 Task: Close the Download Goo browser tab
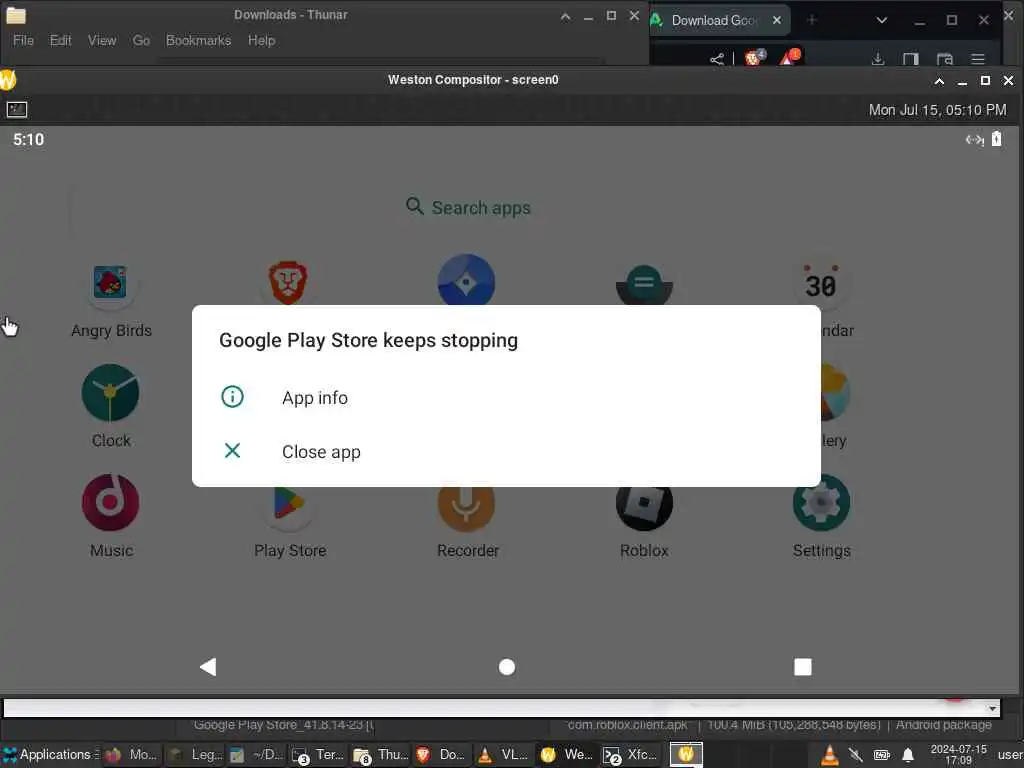click(776, 20)
